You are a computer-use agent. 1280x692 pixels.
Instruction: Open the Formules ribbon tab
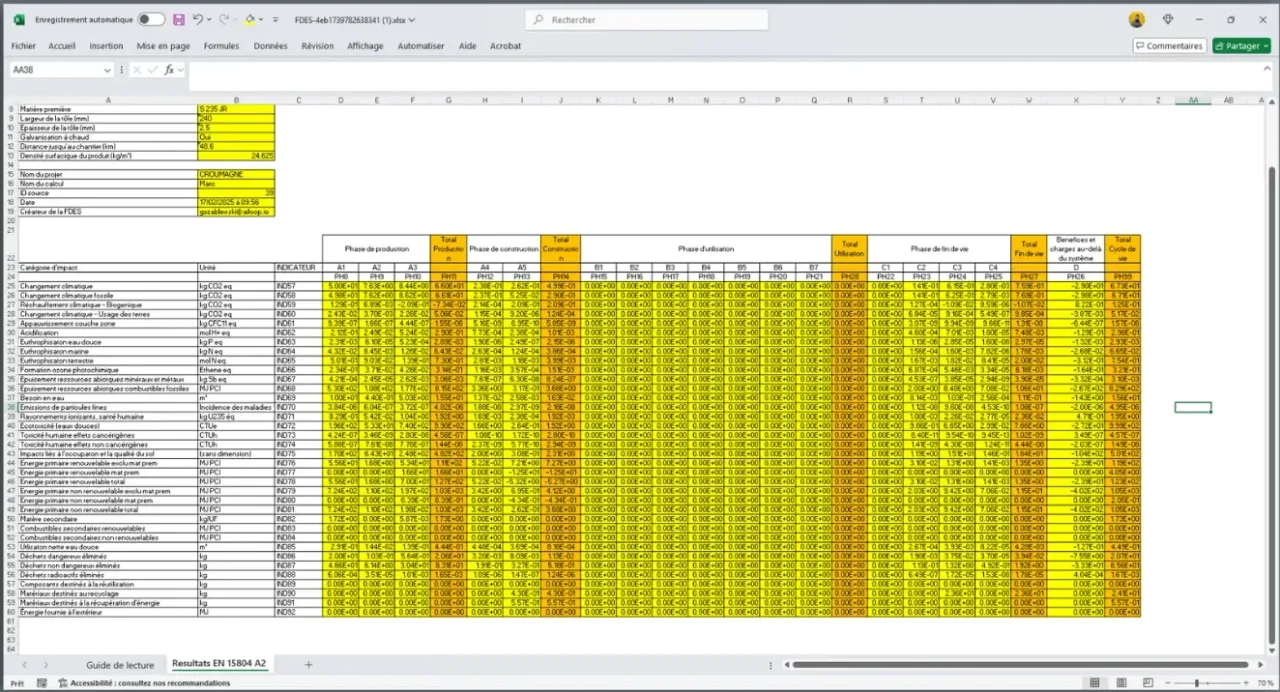pos(221,46)
